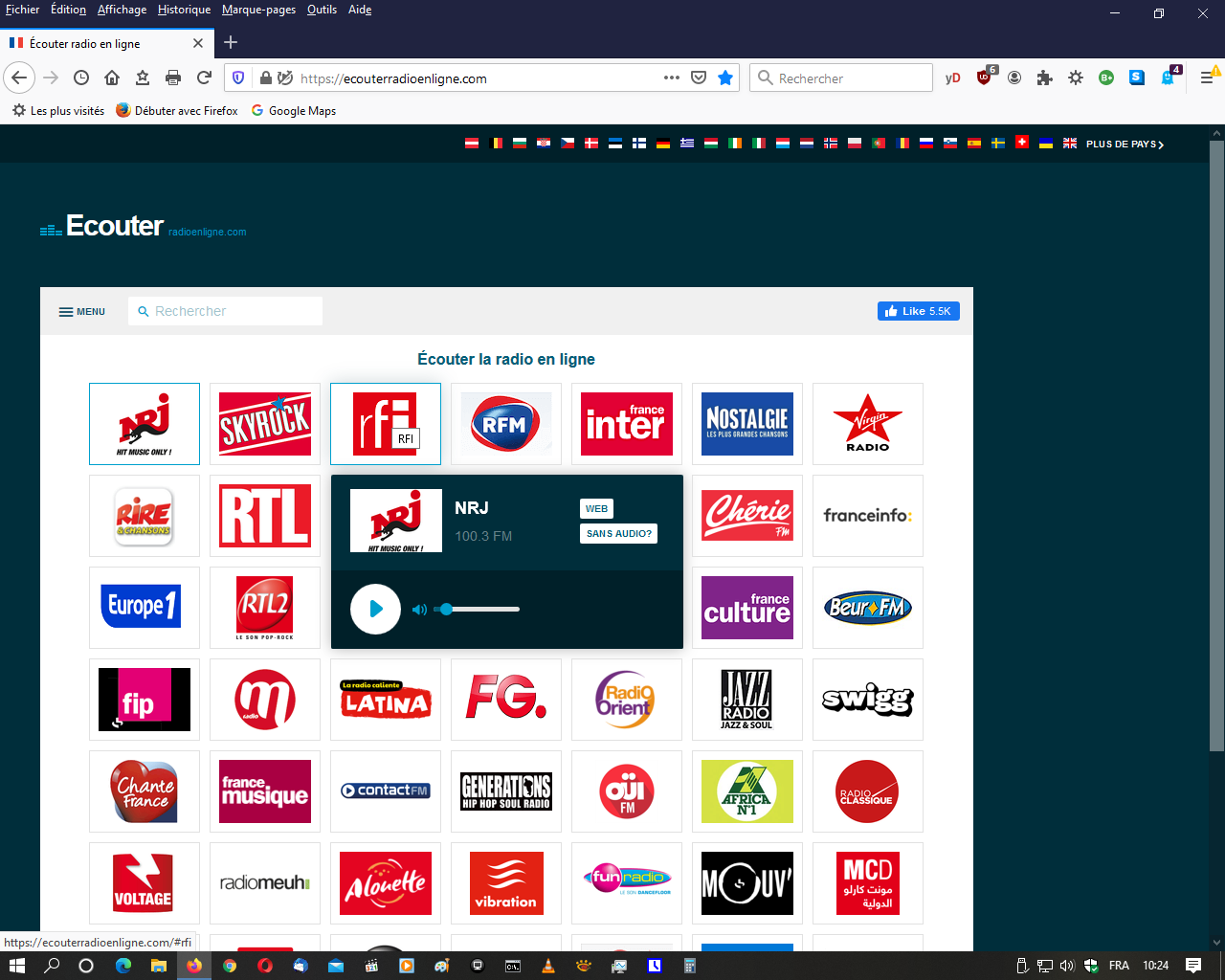Image resolution: width=1225 pixels, height=980 pixels.
Task: Open the Windows notification center
Action: pyautogui.click(x=1193, y=966)
